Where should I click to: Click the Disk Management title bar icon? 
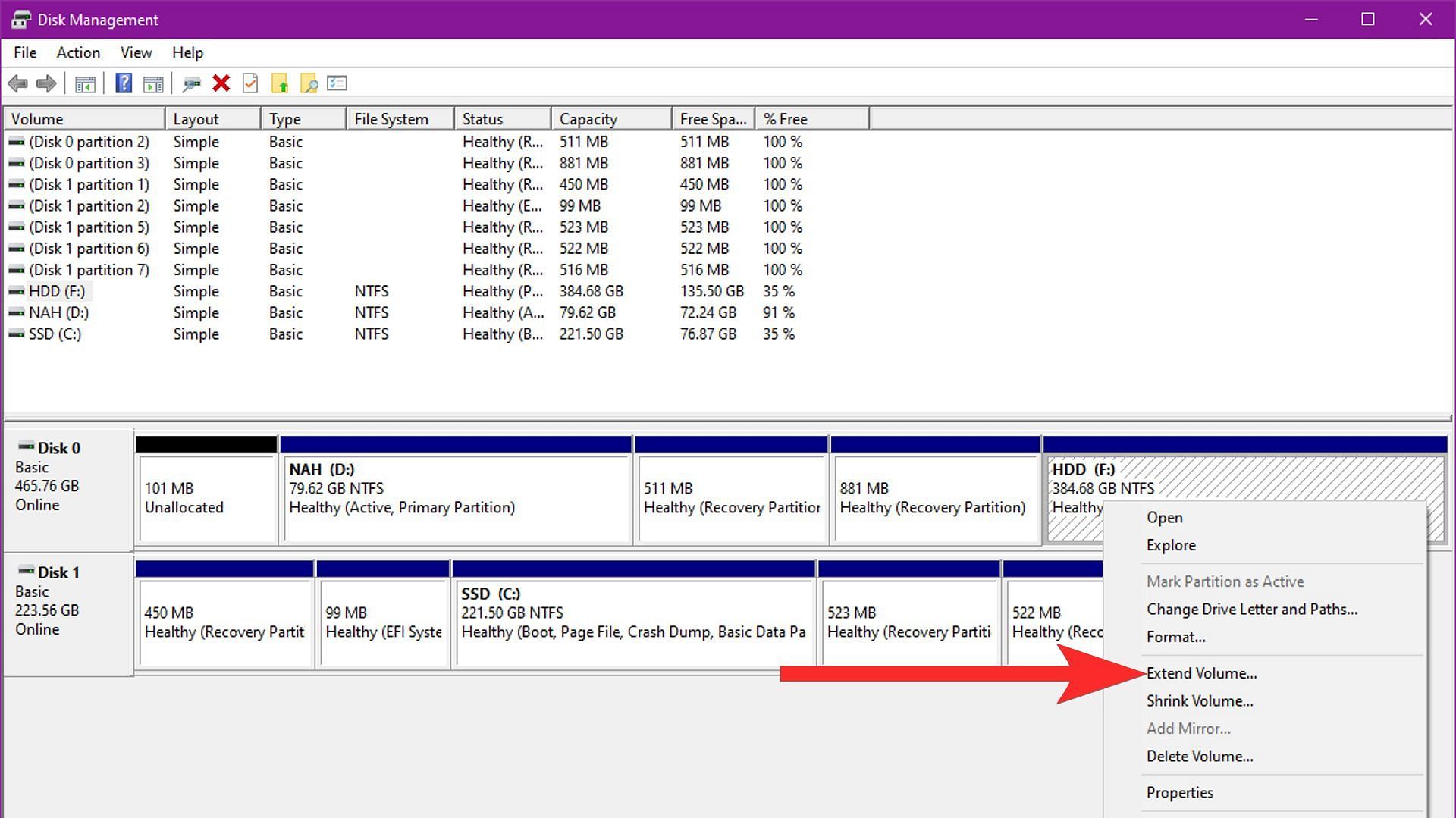[20, 20]
